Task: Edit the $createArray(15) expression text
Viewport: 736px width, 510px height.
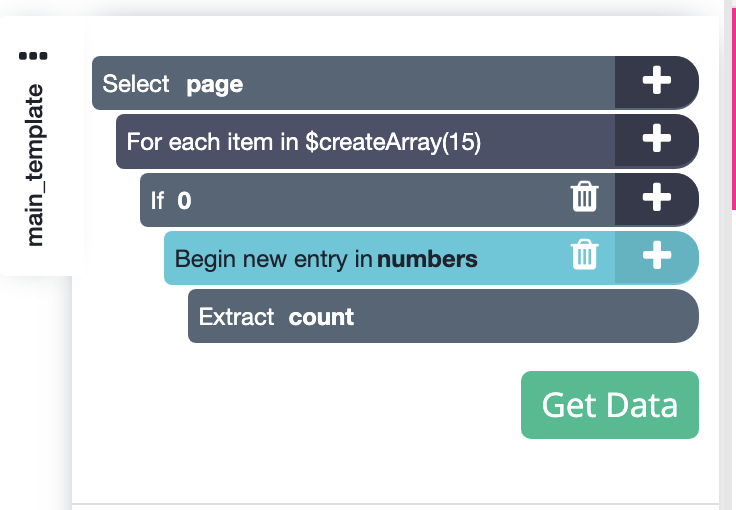Action: pos(393,142)
